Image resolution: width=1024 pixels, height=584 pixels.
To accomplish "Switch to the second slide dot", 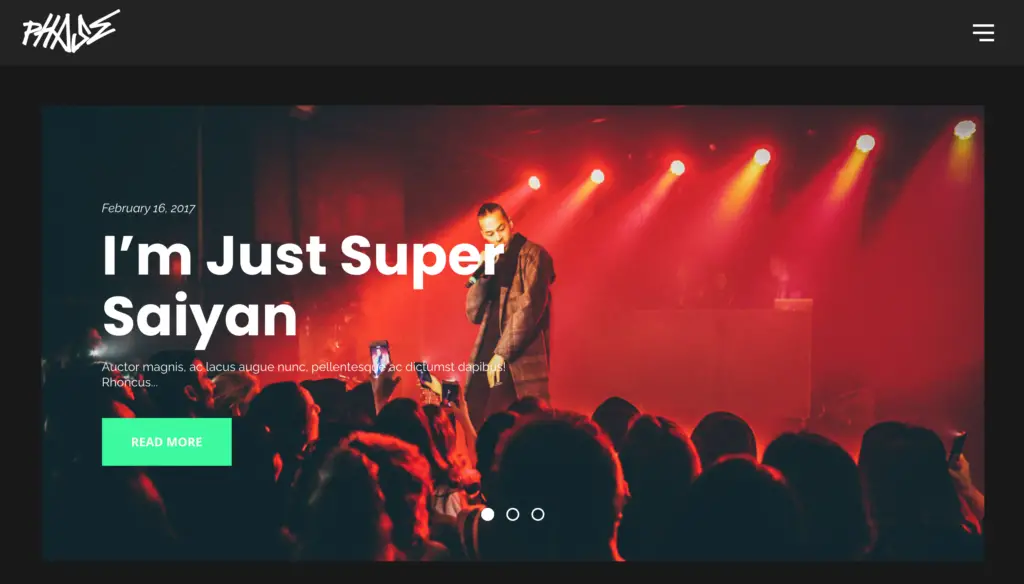I will coord(513,514).
